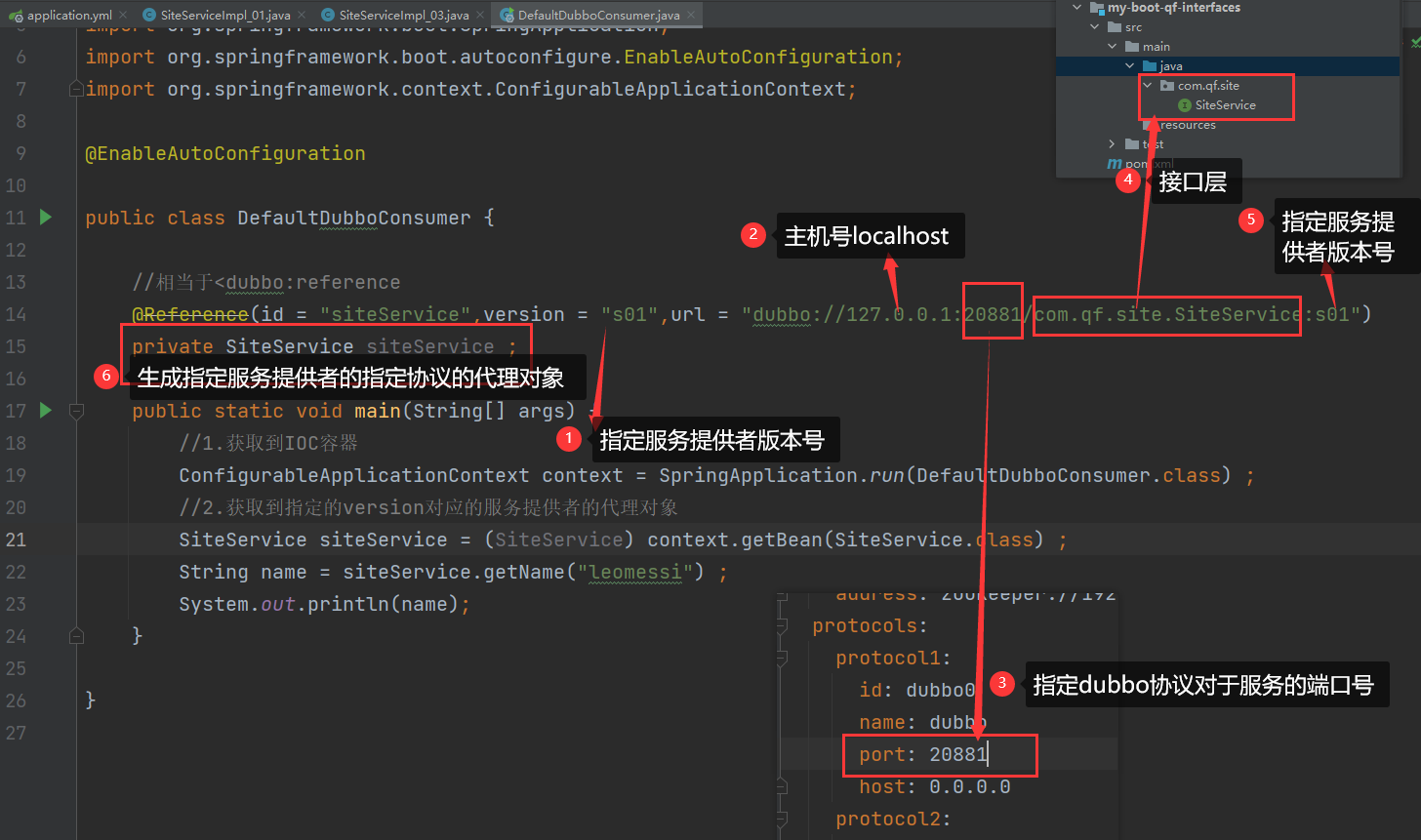Viewport: 1421px width, 840px height.
Task: Click the line number 26 in gutter
Action: pyautogui.click(x=16, y=700)
